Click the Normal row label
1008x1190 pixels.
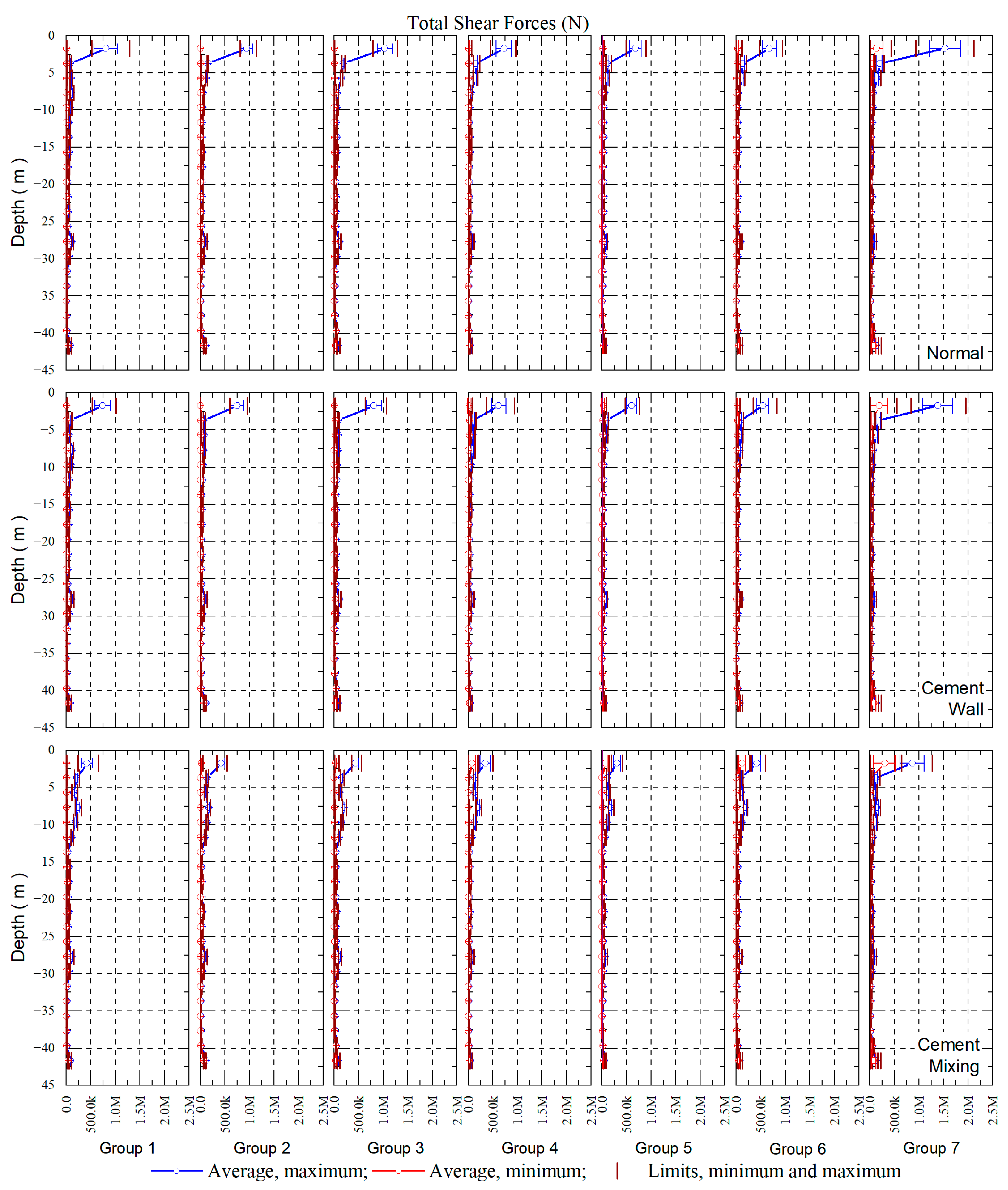[955, 353]
